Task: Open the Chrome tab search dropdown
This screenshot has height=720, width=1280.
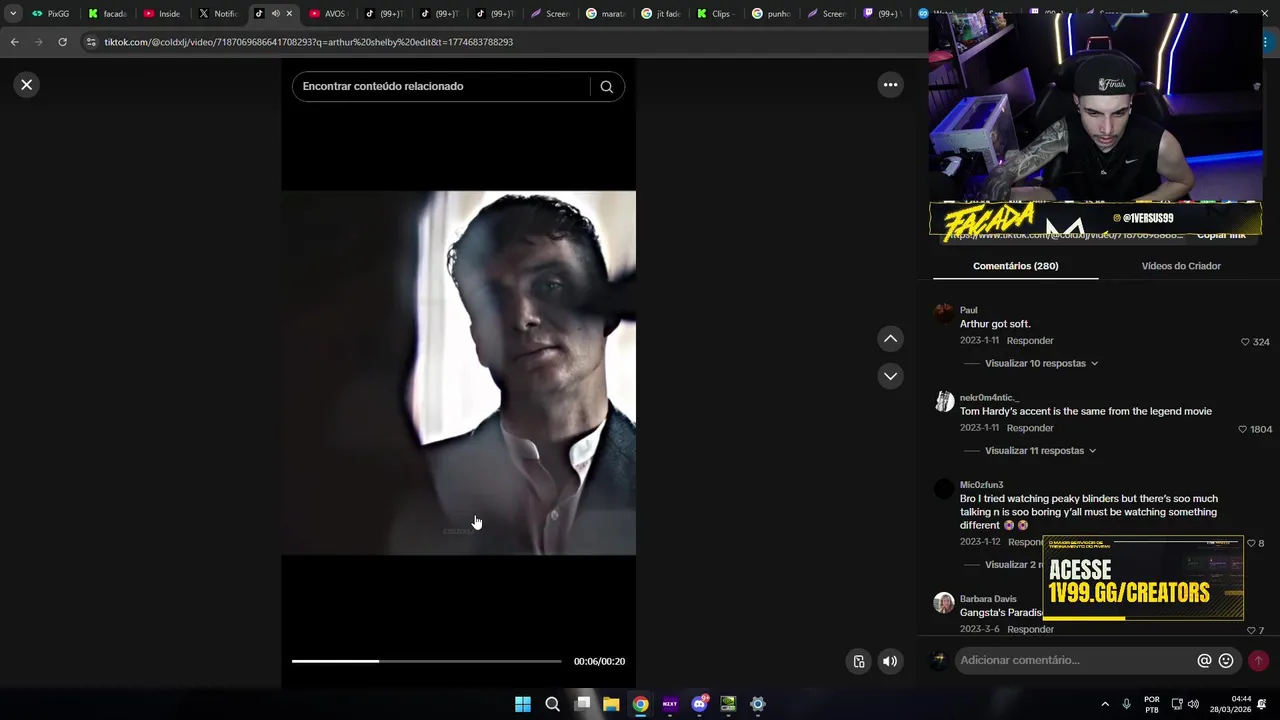Action: (x=13, y=14)
